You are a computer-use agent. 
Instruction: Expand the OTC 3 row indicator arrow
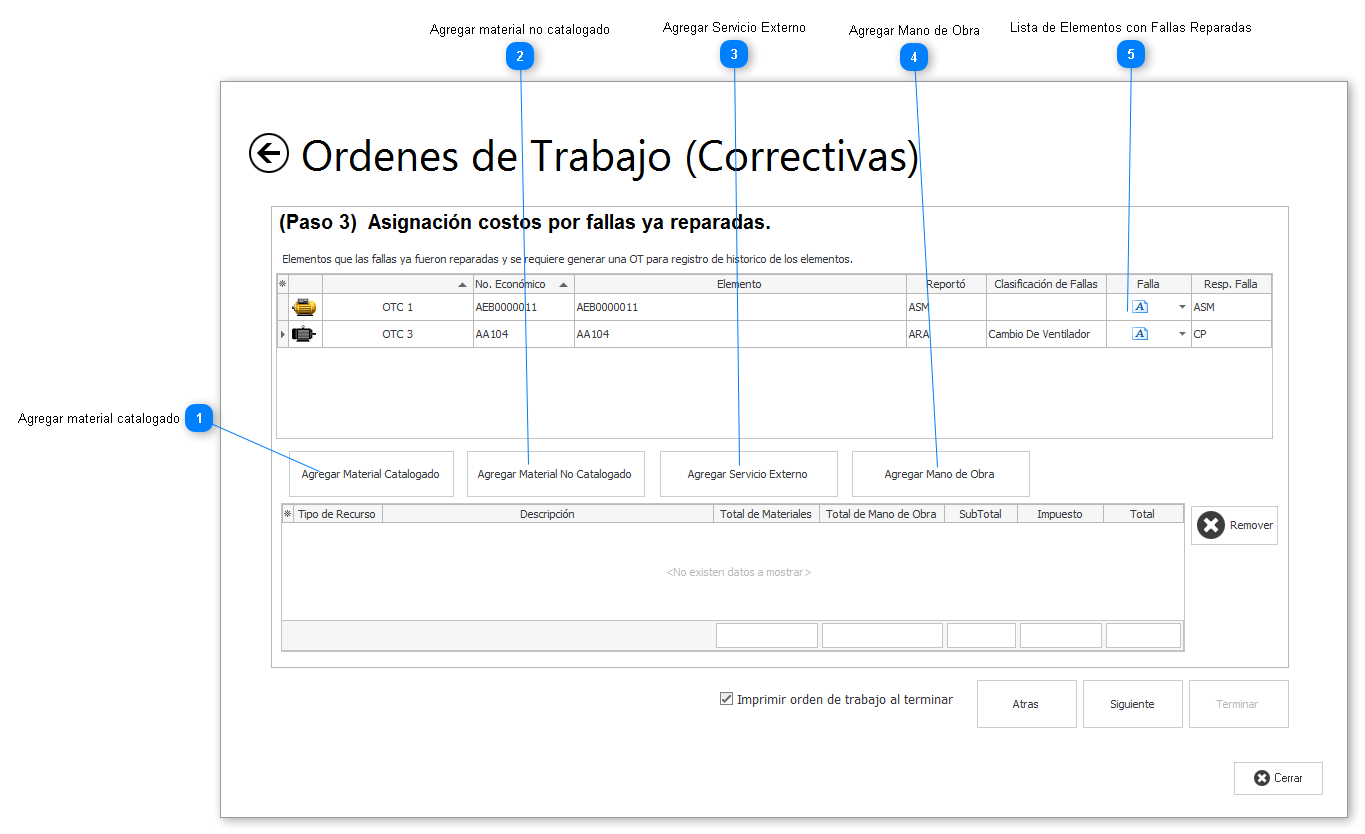[282, 334]
